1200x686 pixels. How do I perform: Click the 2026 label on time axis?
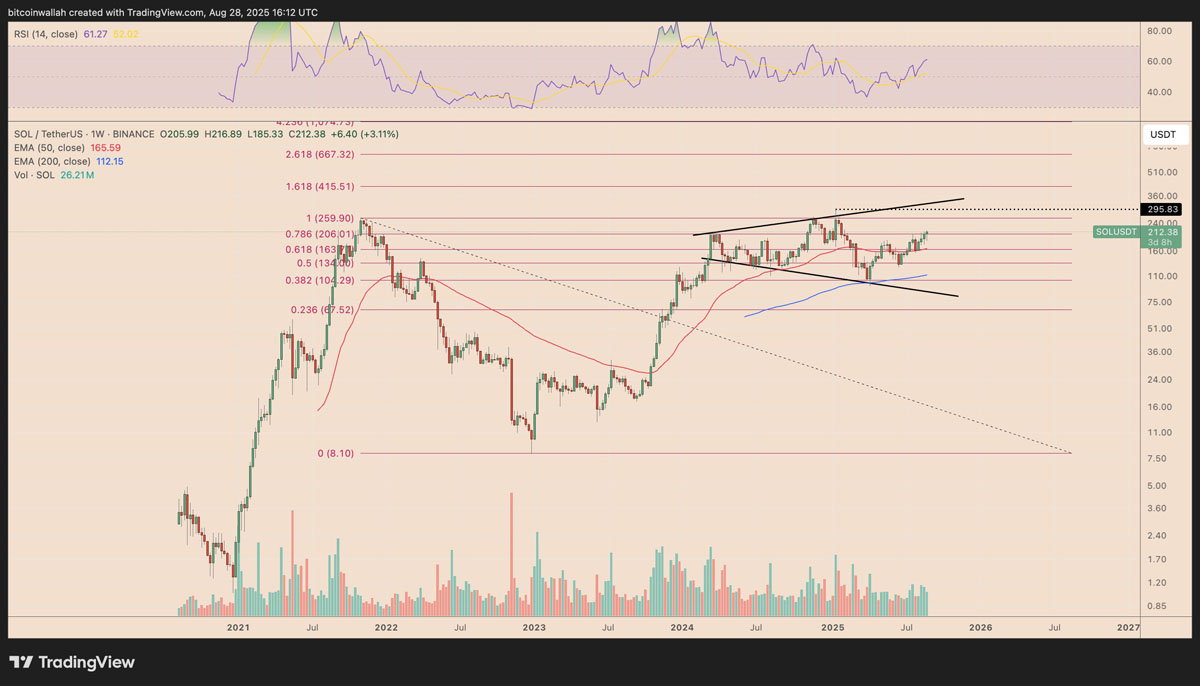tap(980, 627)
